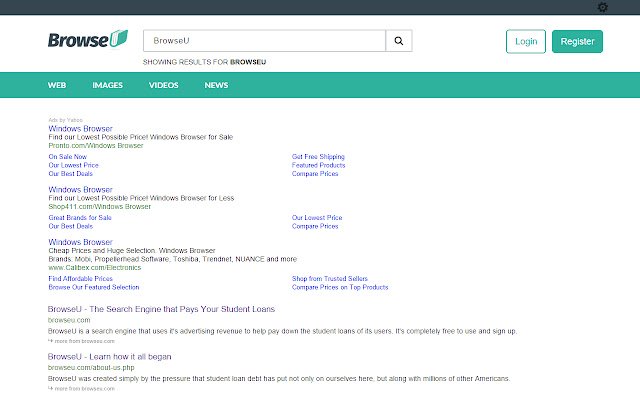
Task: Focus the BrowseU search input field
Action: pos(264,41)
